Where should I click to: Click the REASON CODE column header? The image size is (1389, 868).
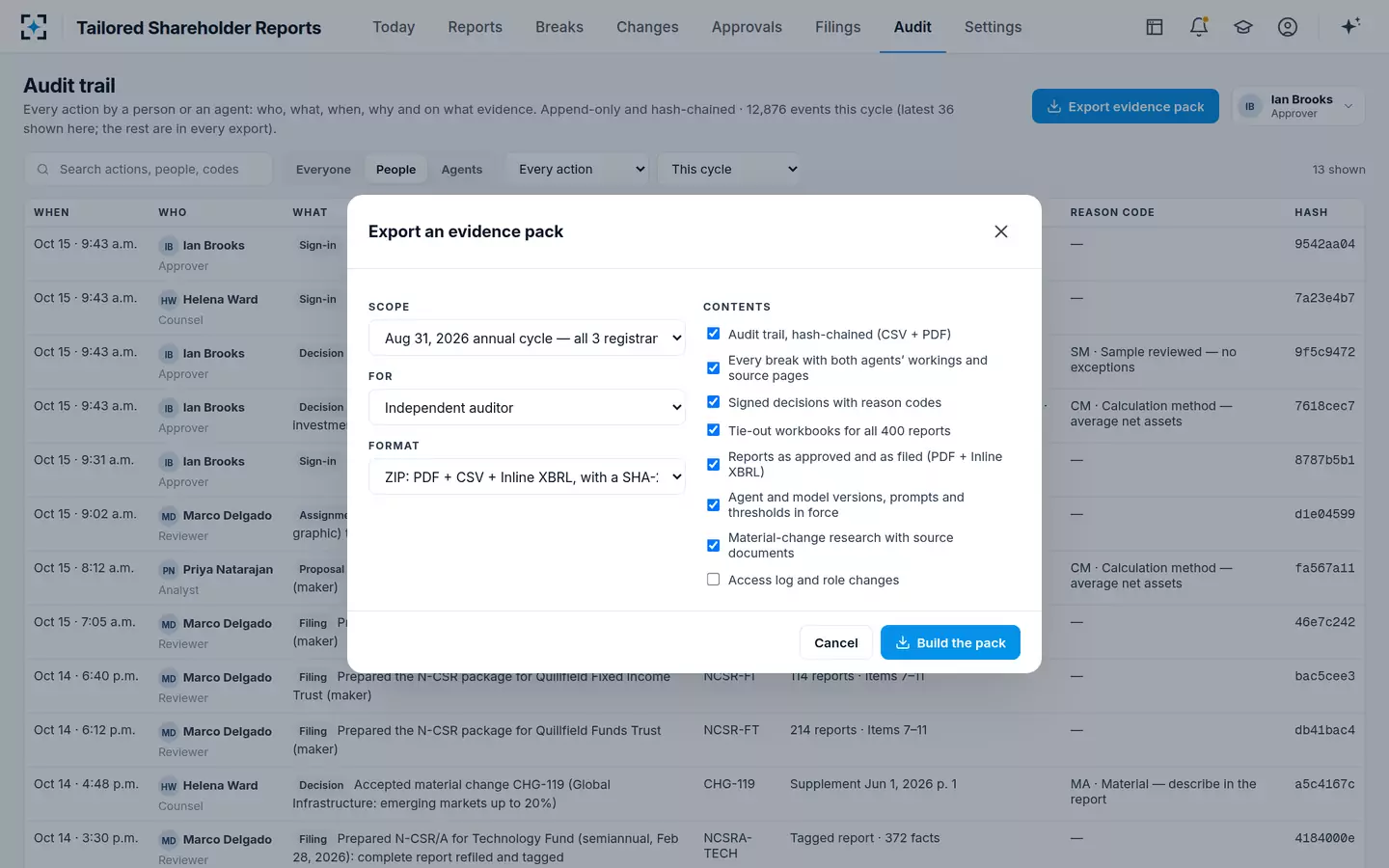[x=1112, y=212]
